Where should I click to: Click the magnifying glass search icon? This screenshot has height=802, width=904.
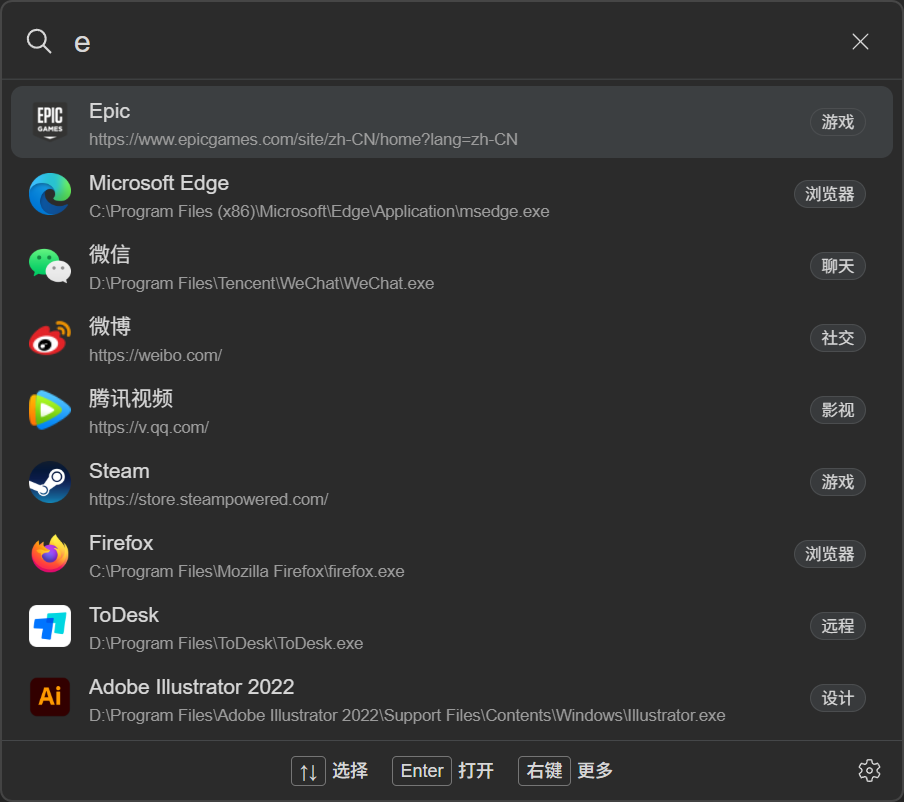tap(39, 42)
